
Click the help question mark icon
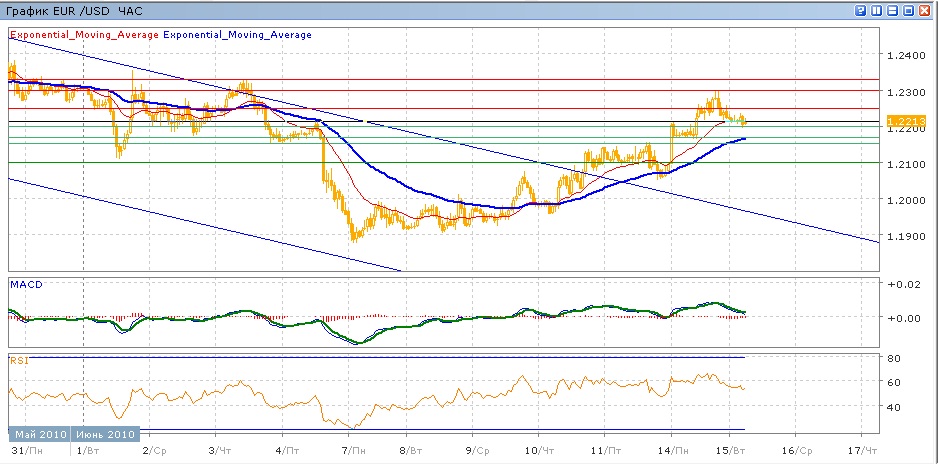pos(861,10)
